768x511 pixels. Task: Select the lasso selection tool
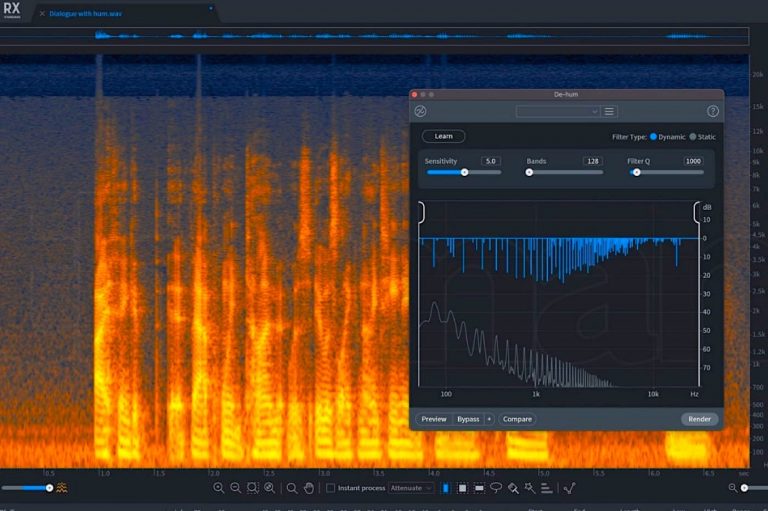coord(495,488)
